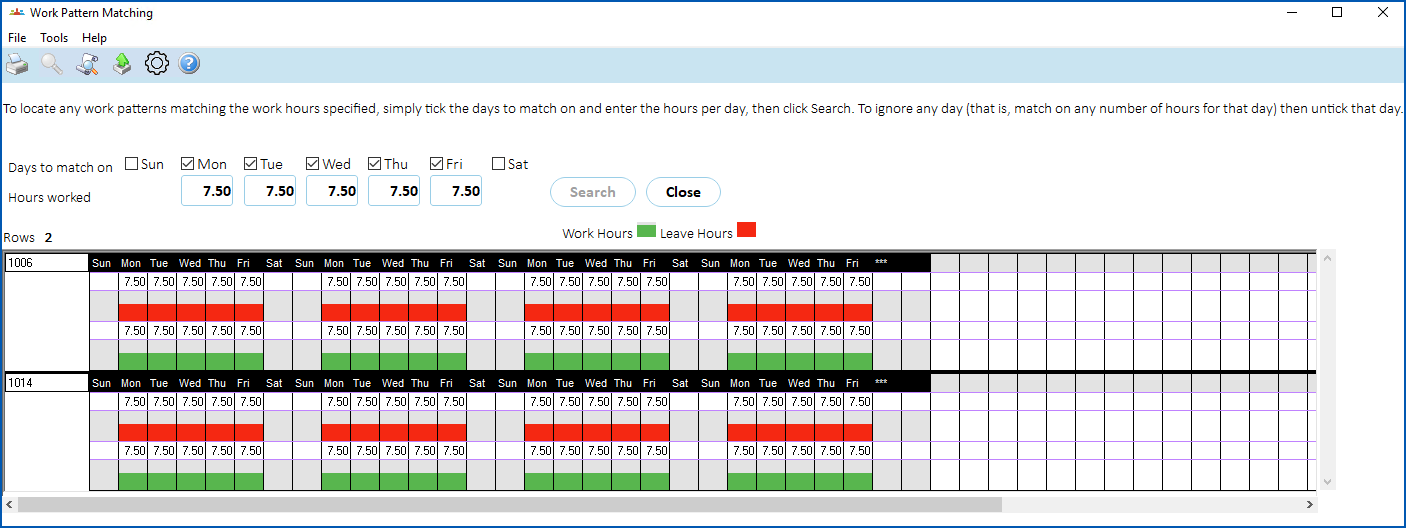
Task: Click the horizontal scrollbar right arrow
Action: [x=1310, y=505]
